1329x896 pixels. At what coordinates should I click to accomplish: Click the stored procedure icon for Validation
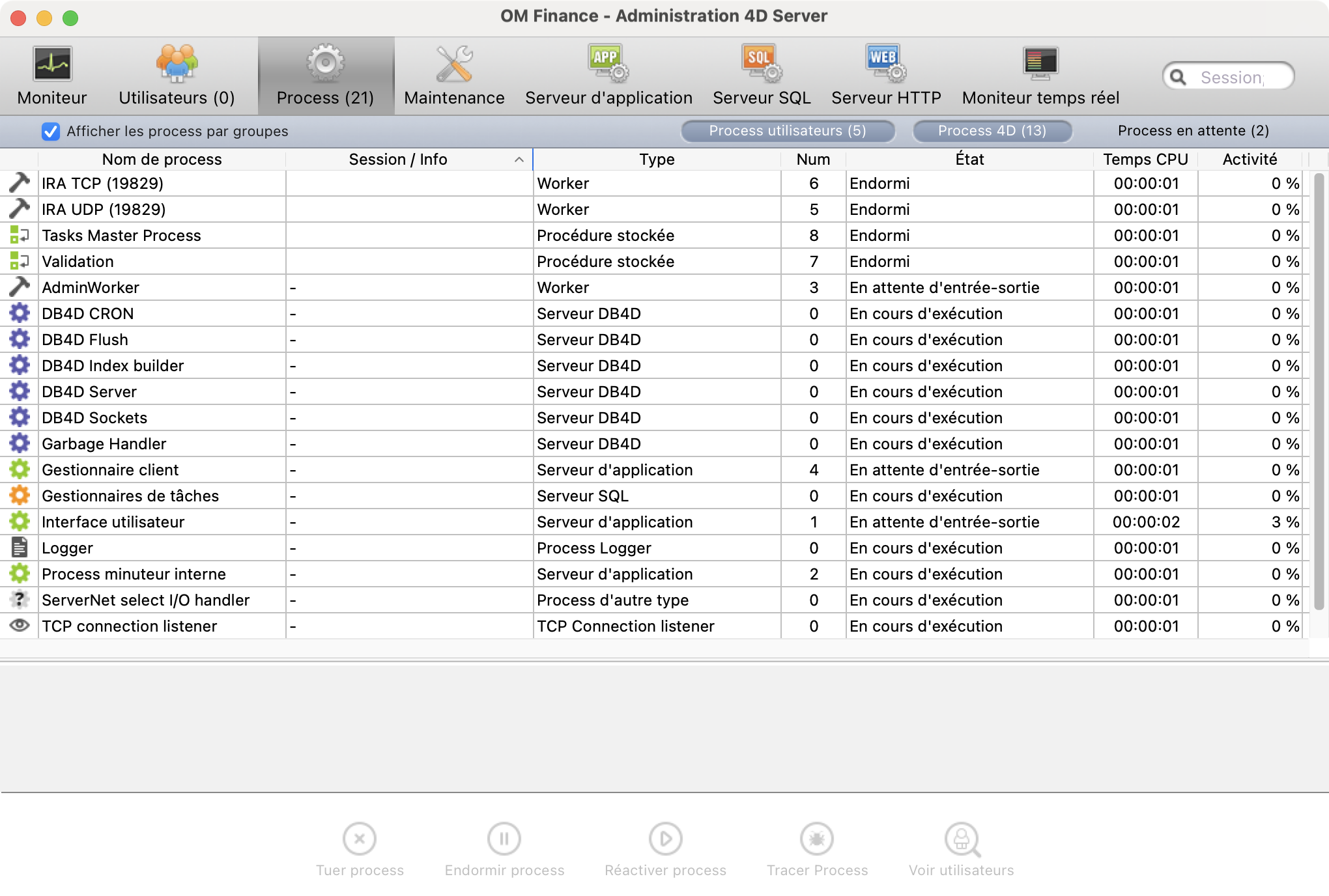(x=20, y=261)
